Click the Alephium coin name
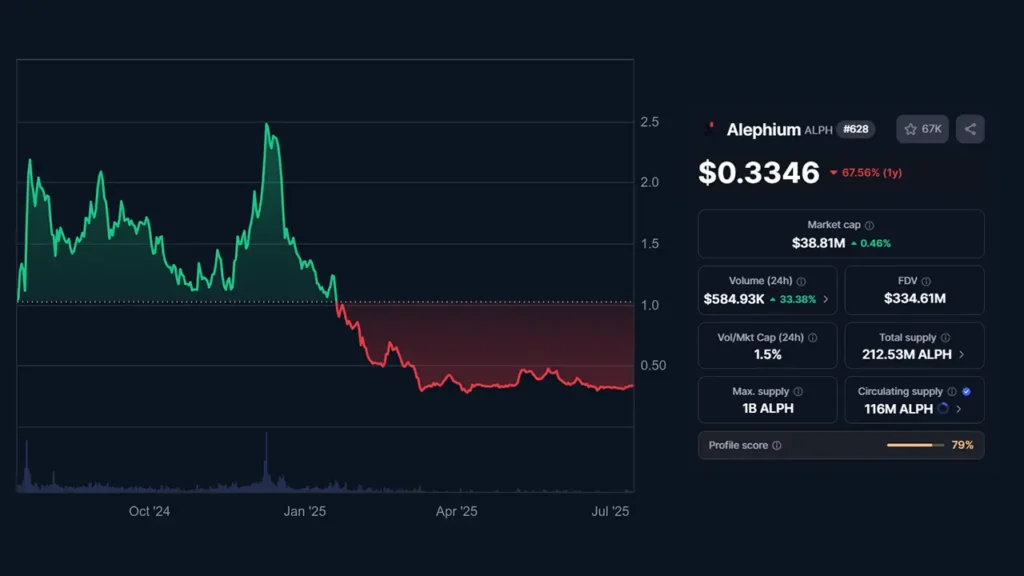1024x576 pixels. [763, 129]
